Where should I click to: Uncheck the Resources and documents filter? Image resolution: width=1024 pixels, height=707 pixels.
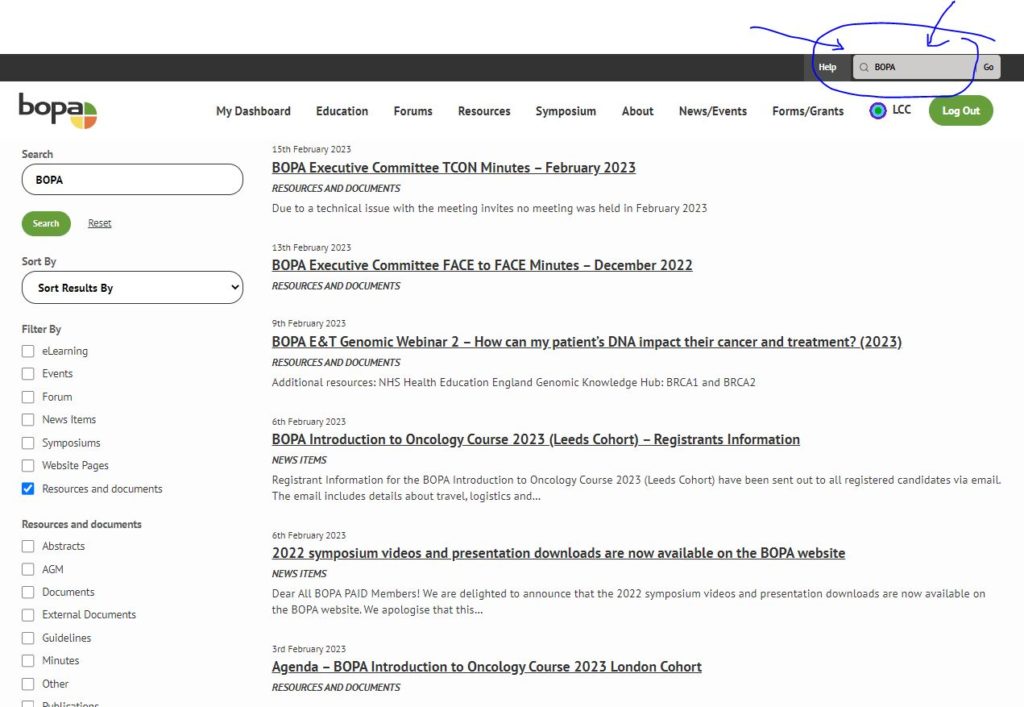(27, 489)
